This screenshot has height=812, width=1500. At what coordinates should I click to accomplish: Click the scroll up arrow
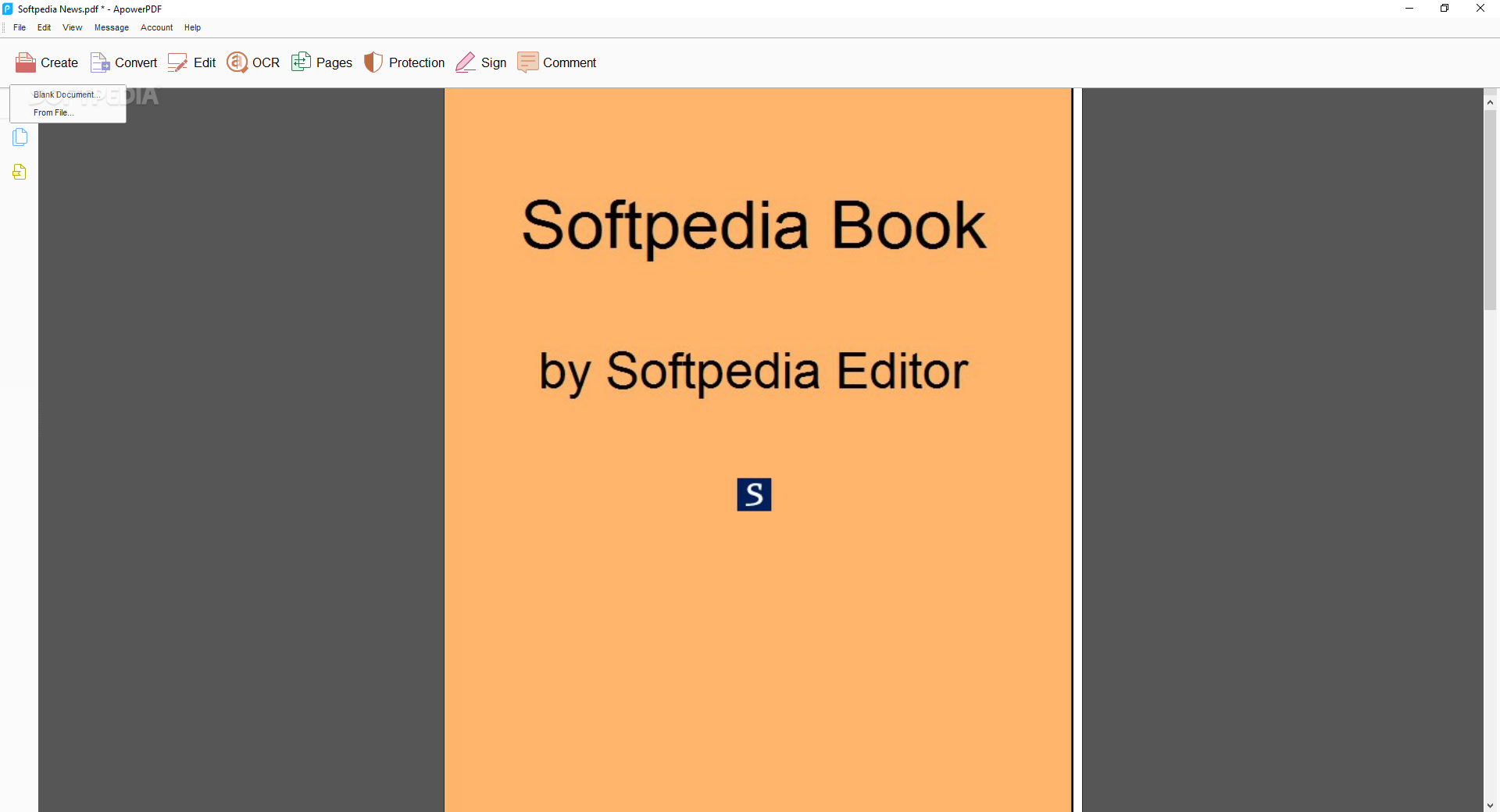1491,102
